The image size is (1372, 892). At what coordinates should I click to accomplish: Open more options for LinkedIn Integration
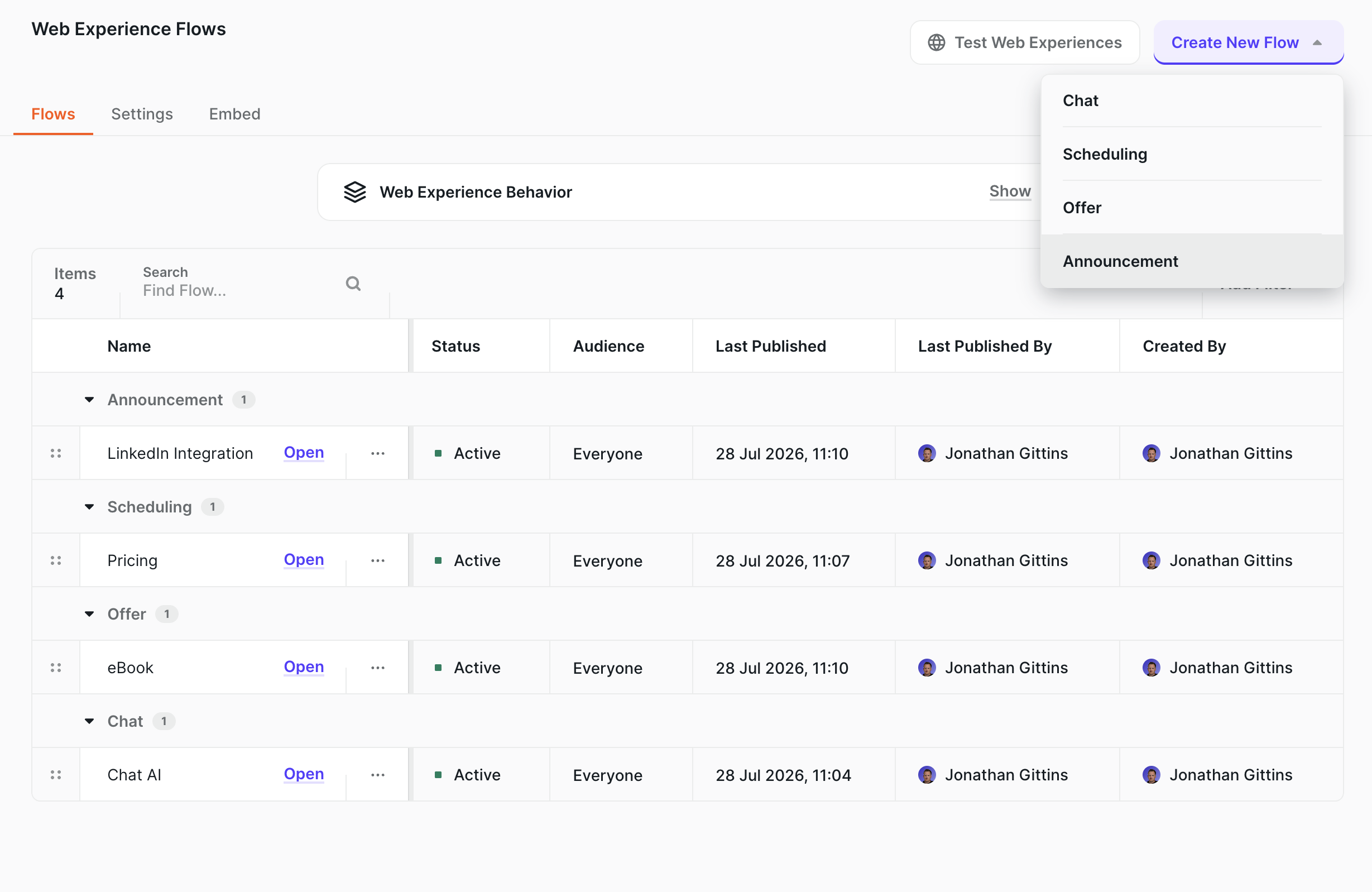point(377,453)
